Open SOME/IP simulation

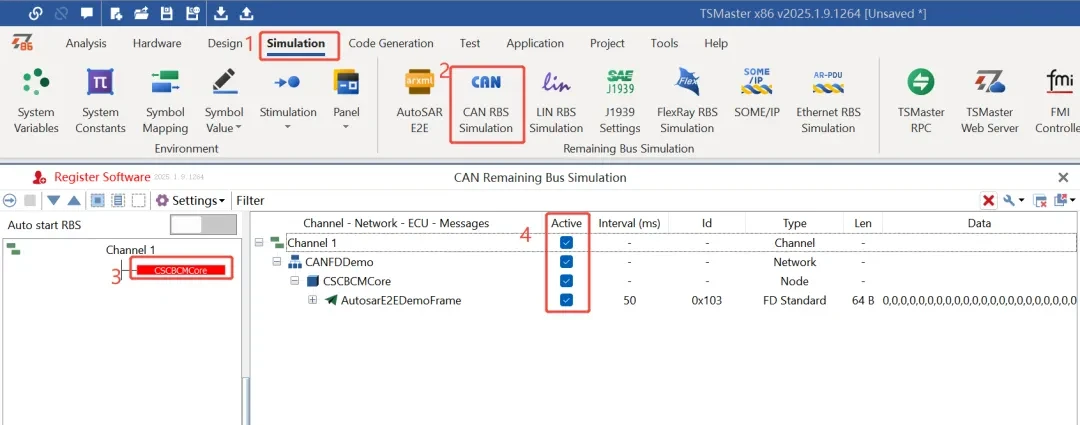click(x=757, y=93)
